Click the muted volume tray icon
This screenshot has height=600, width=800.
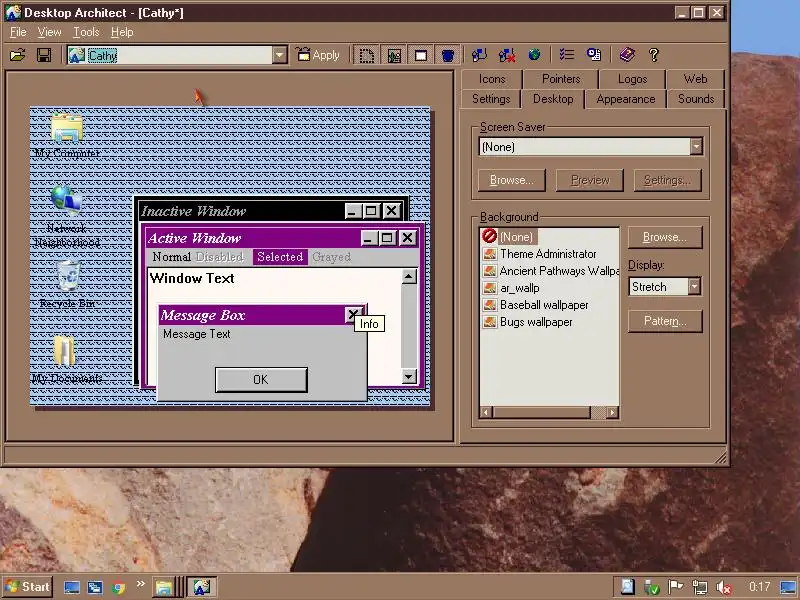[724, 587]
